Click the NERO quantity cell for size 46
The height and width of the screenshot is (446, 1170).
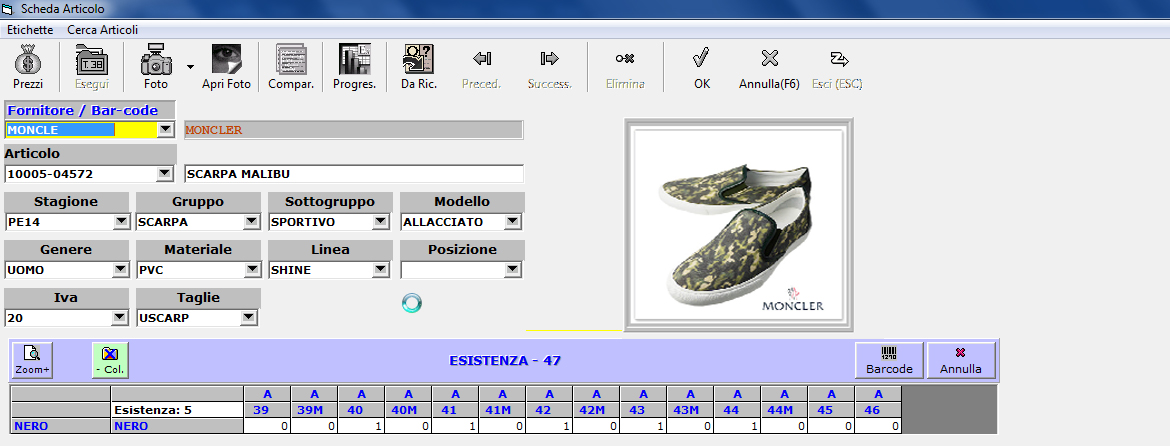[878, 426]
